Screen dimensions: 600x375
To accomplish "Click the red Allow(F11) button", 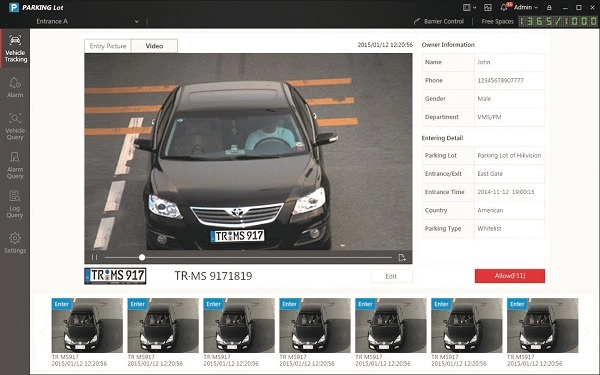I will pos(510,276).
